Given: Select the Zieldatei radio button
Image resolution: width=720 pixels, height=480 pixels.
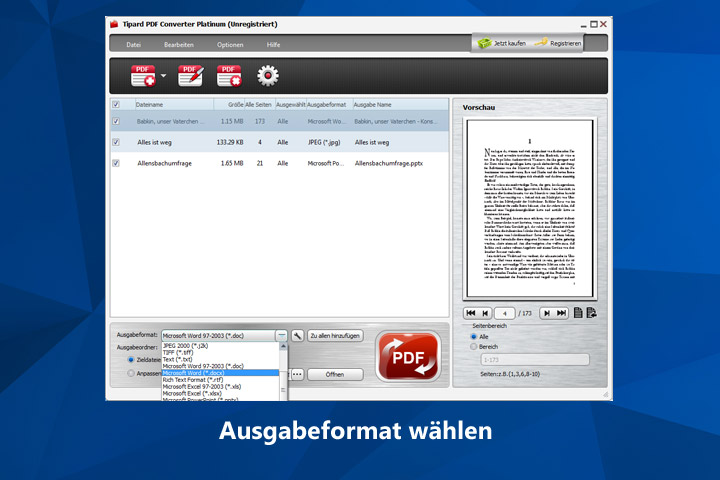Looking at the screenshot, I should coord(131,360).
